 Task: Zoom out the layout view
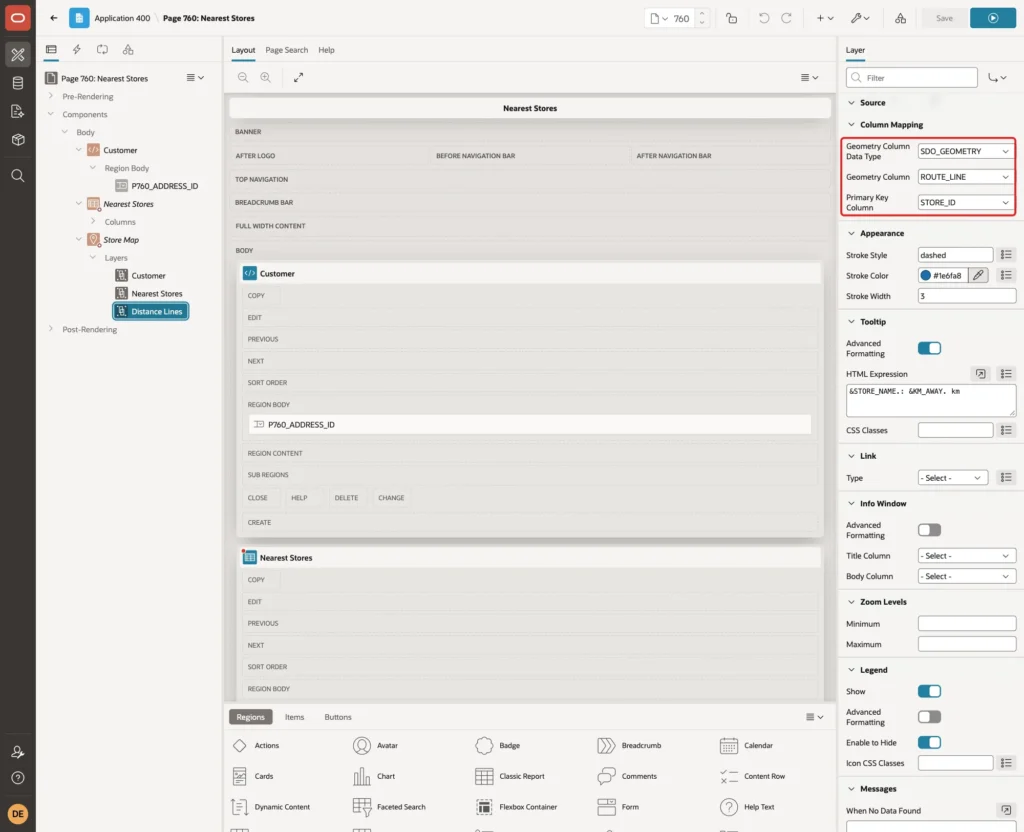coord(243,77)
